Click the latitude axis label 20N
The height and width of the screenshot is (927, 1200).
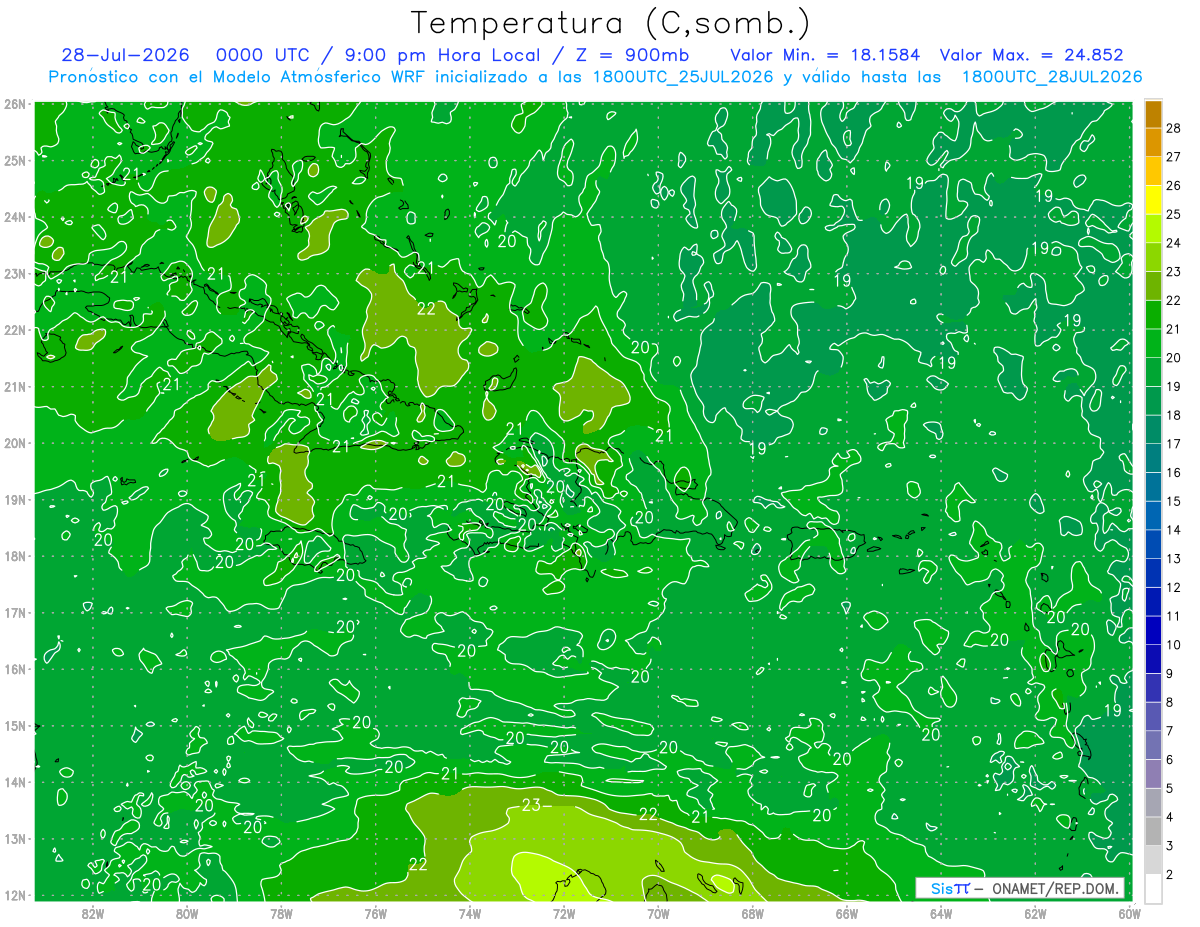tap(15, 443)
